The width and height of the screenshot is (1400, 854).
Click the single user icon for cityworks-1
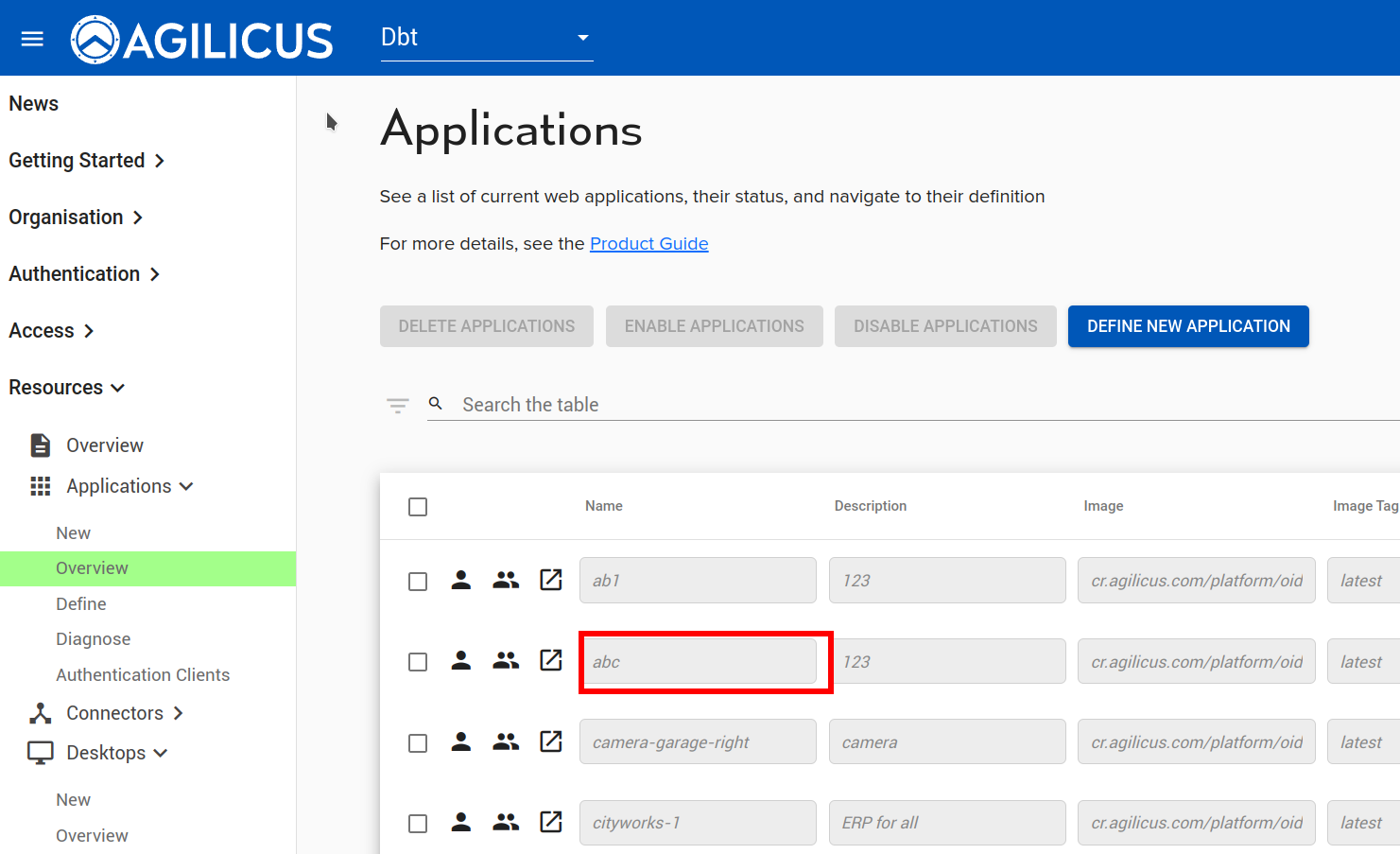(461, 823)
